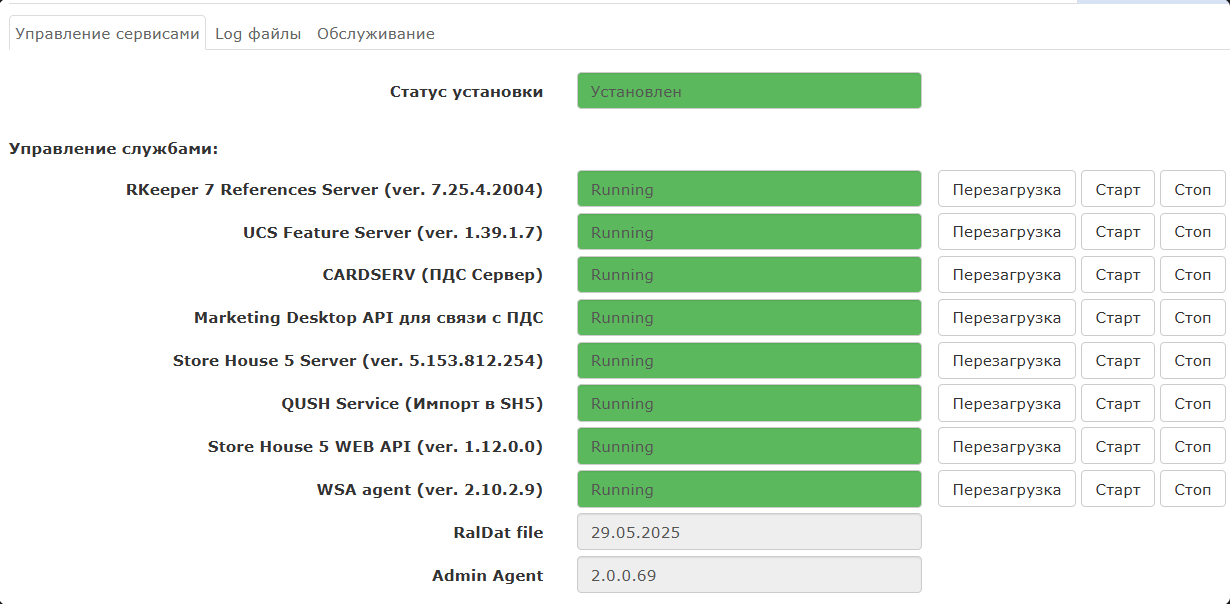This screenshot has height=604, width=1230.
Task: Stop the QUSH Service import
Action: coord(1192,404)
